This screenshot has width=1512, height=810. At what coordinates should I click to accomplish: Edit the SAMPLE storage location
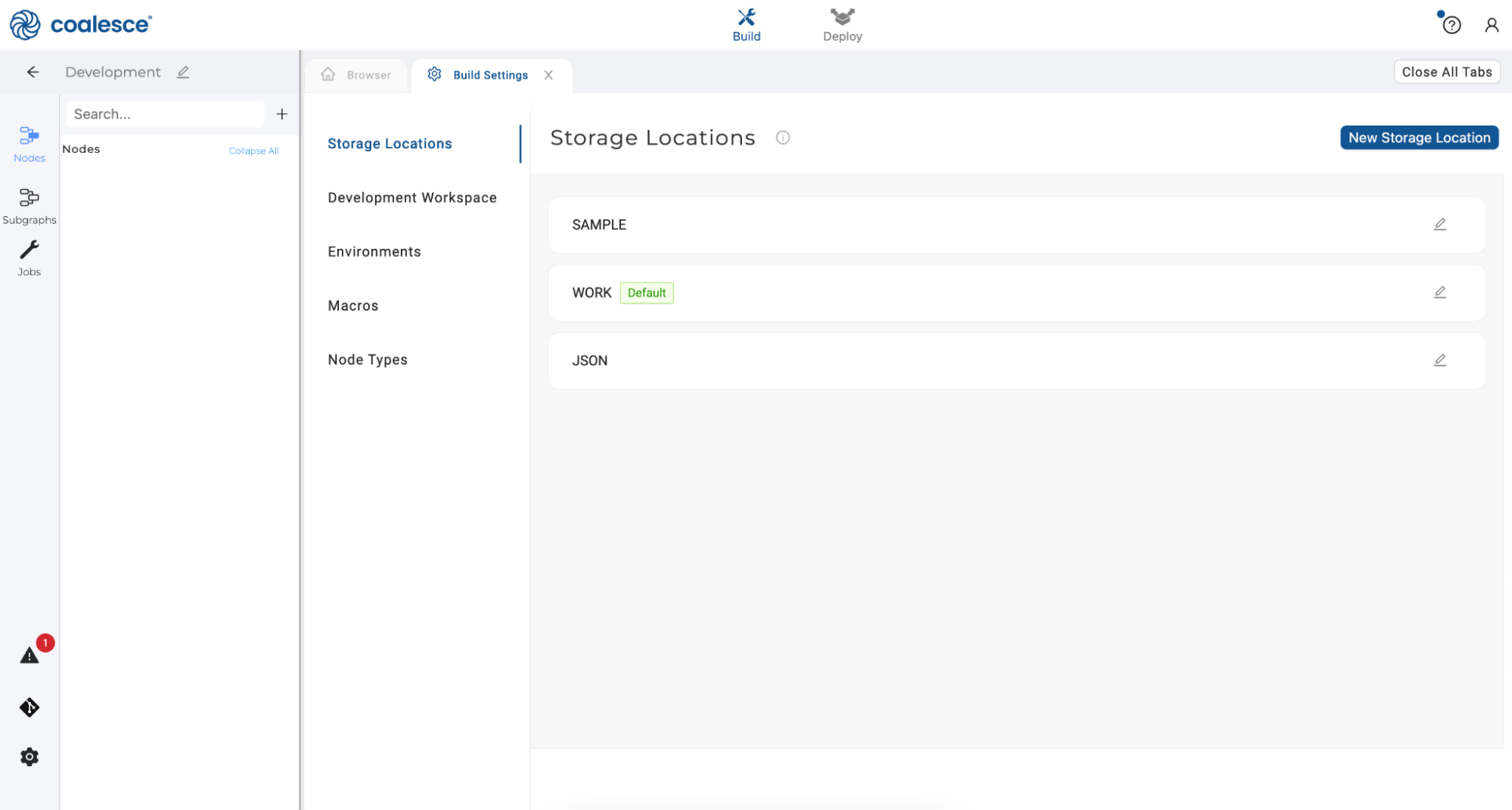pos(1439,225)
